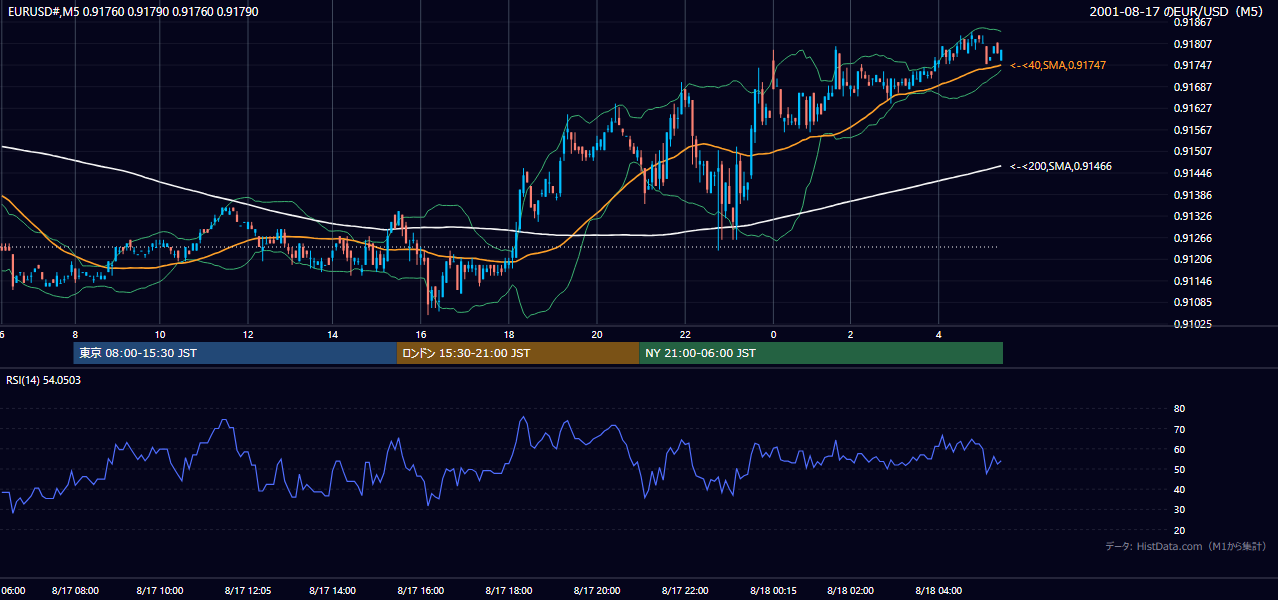Click hour axis label 18 under chart
Viewport: 1278px width, 600px height.
coord(509,334)
